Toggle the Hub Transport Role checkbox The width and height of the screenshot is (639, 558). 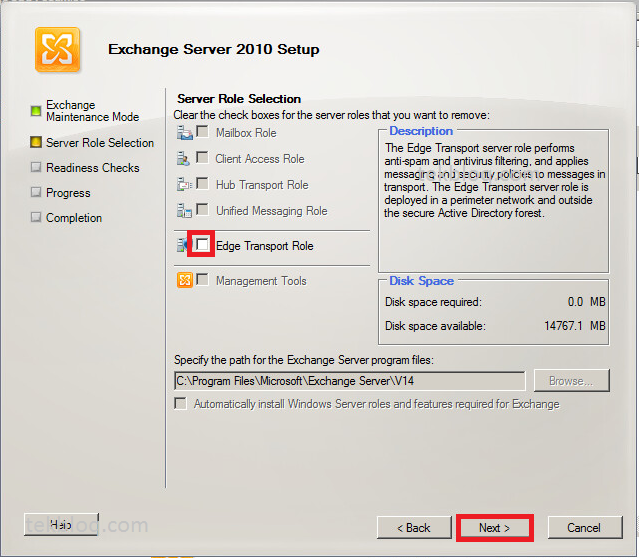(x=203, y=183)
